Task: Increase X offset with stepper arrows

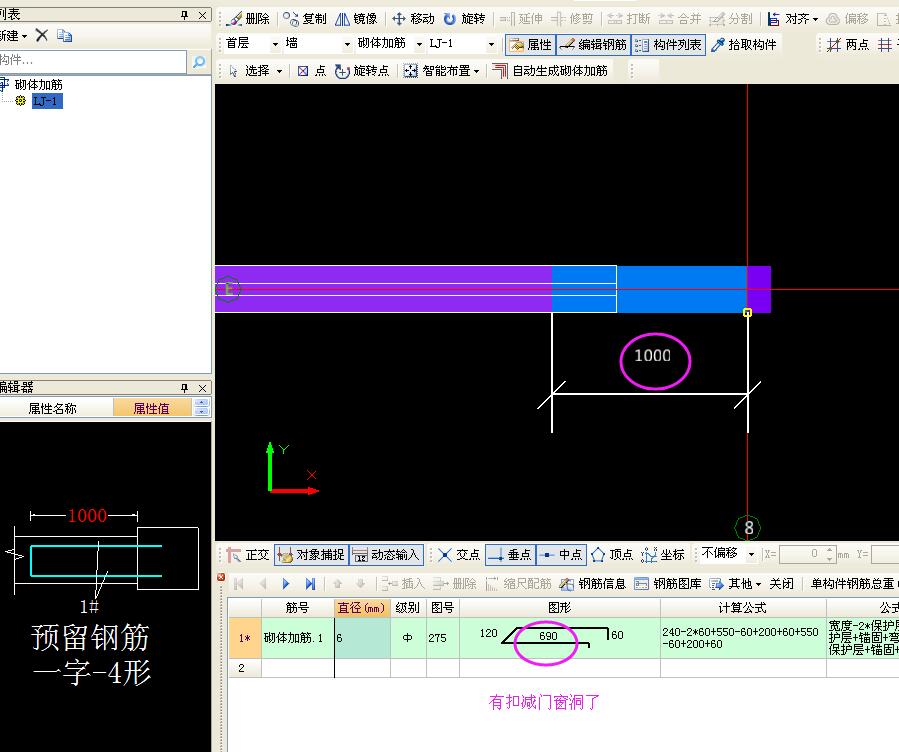Action: (x=829, y=550)
